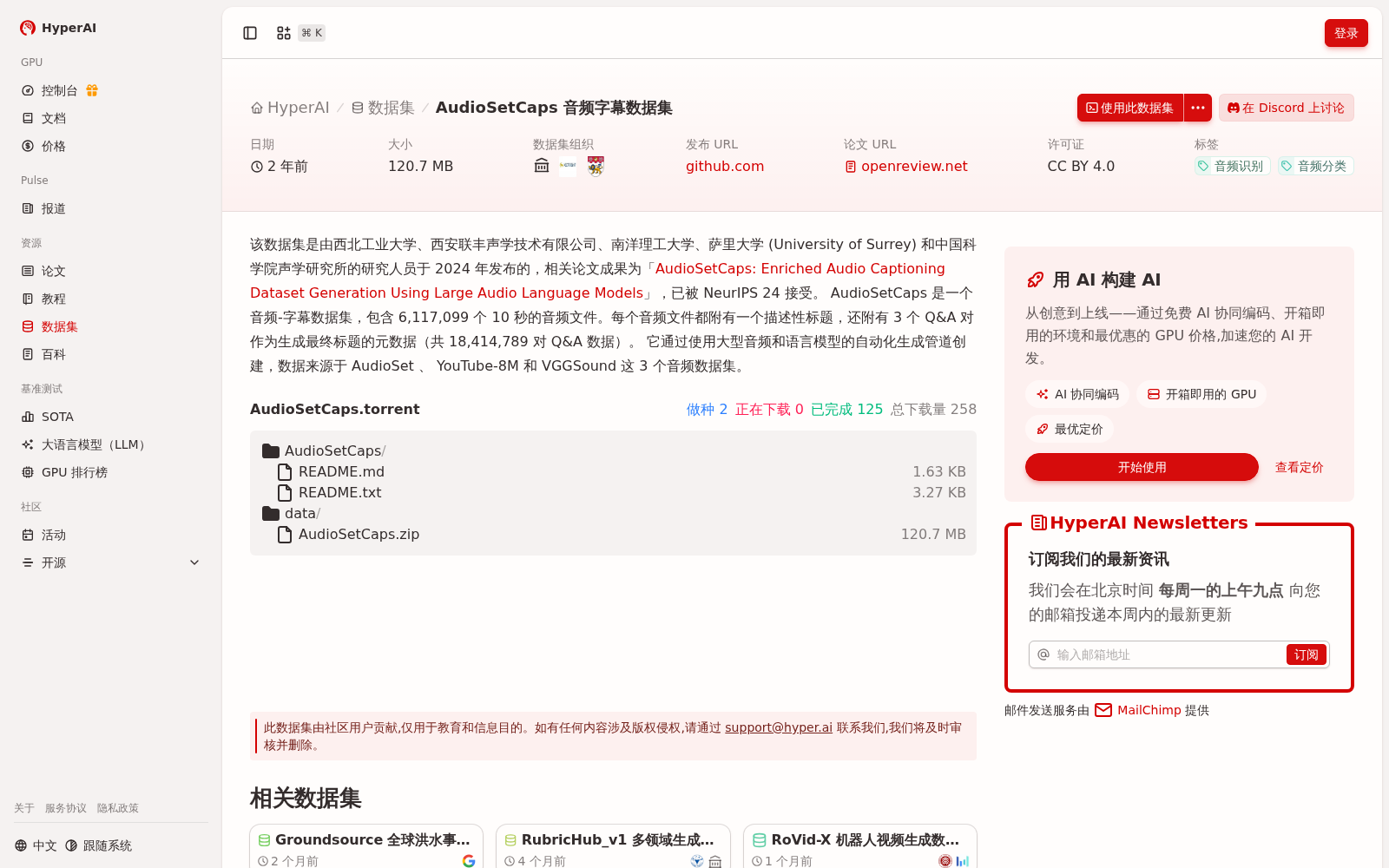Open the 服务协议 footer link
Viewport: 1389px width, 868px height.
66,808
